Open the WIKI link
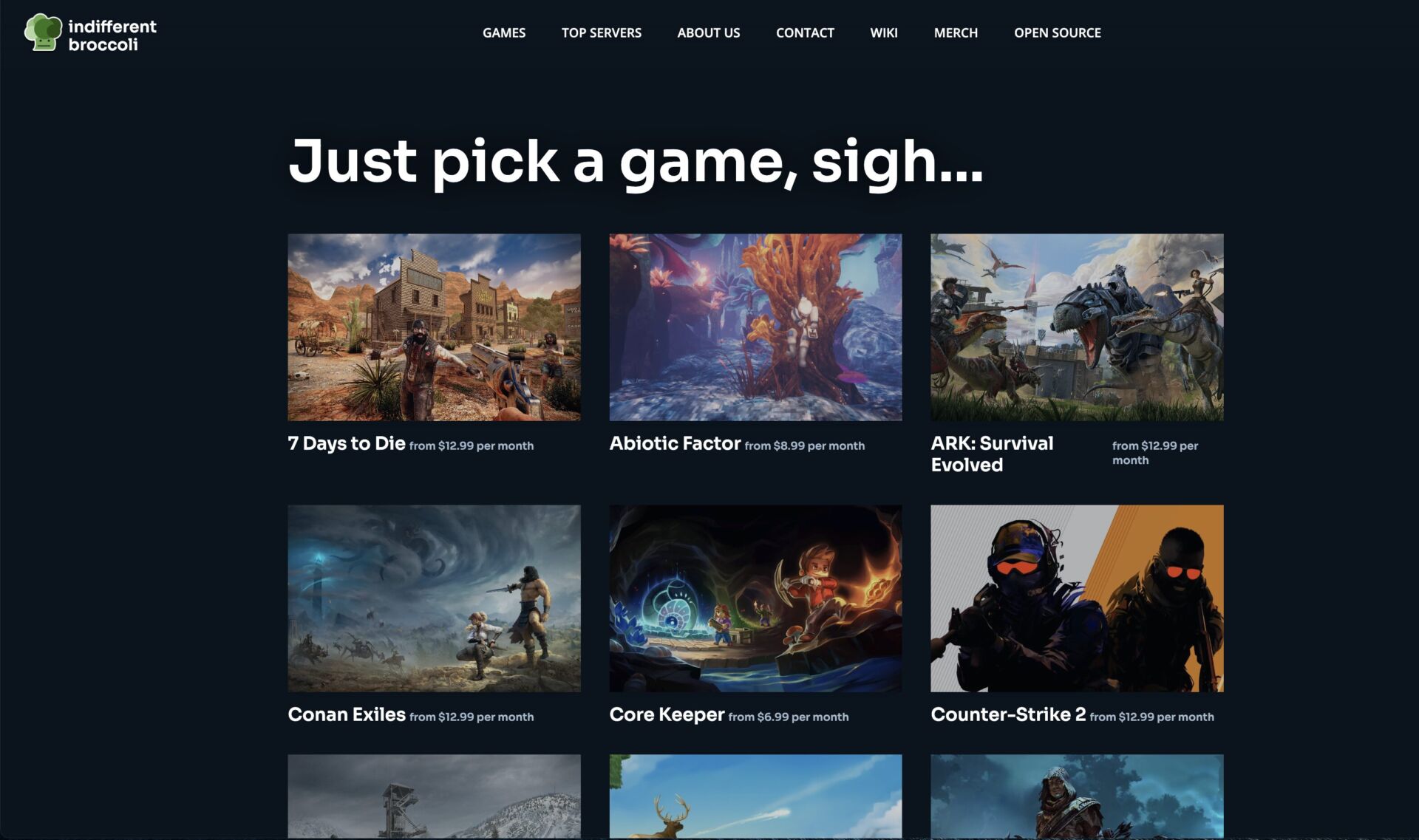This screenshot has width=1419, height=840. tap(884, 33)
